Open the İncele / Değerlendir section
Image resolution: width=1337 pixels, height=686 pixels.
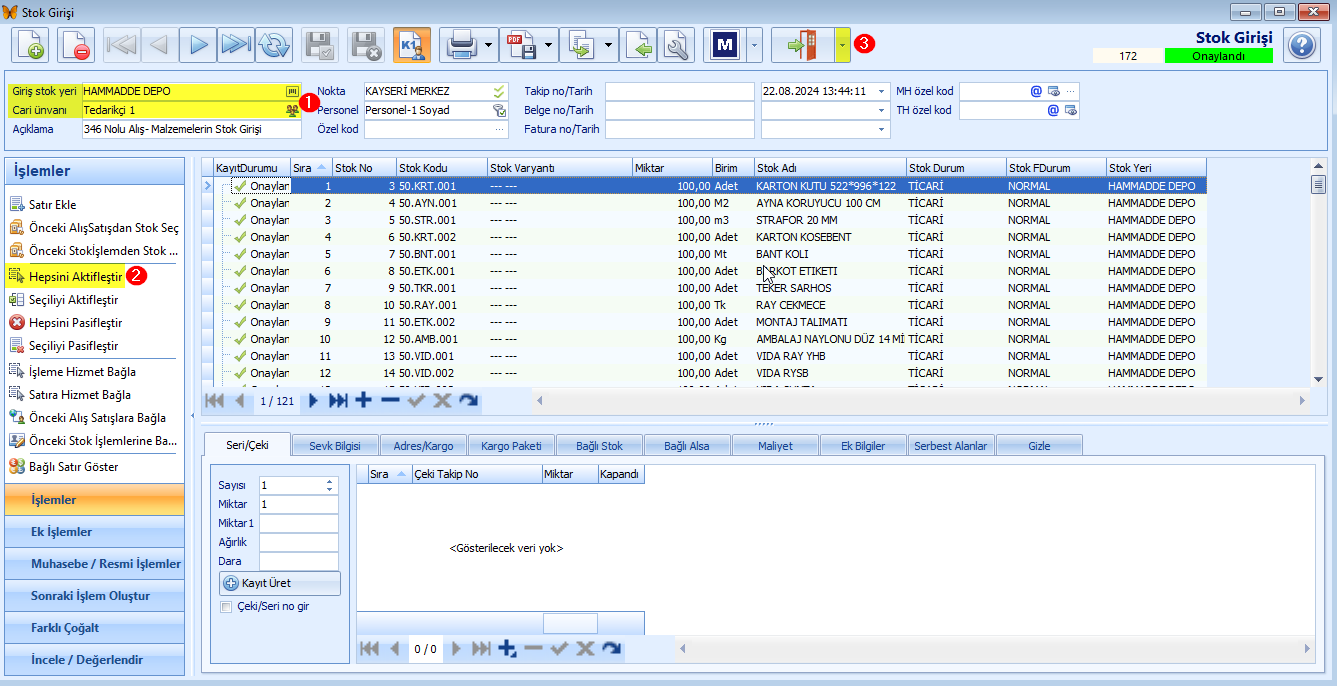[95, 660]
